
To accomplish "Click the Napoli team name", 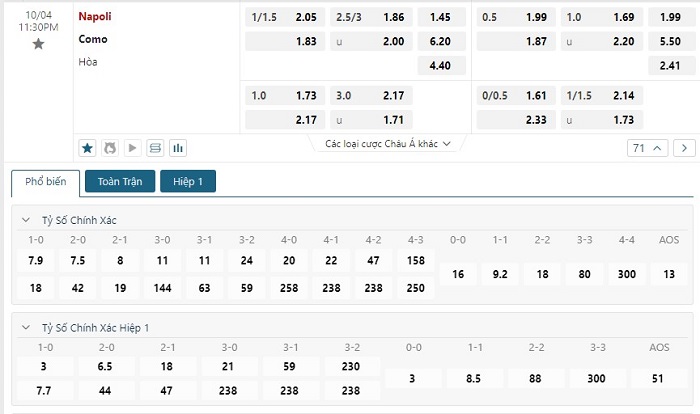I will (x=95, y=17).
